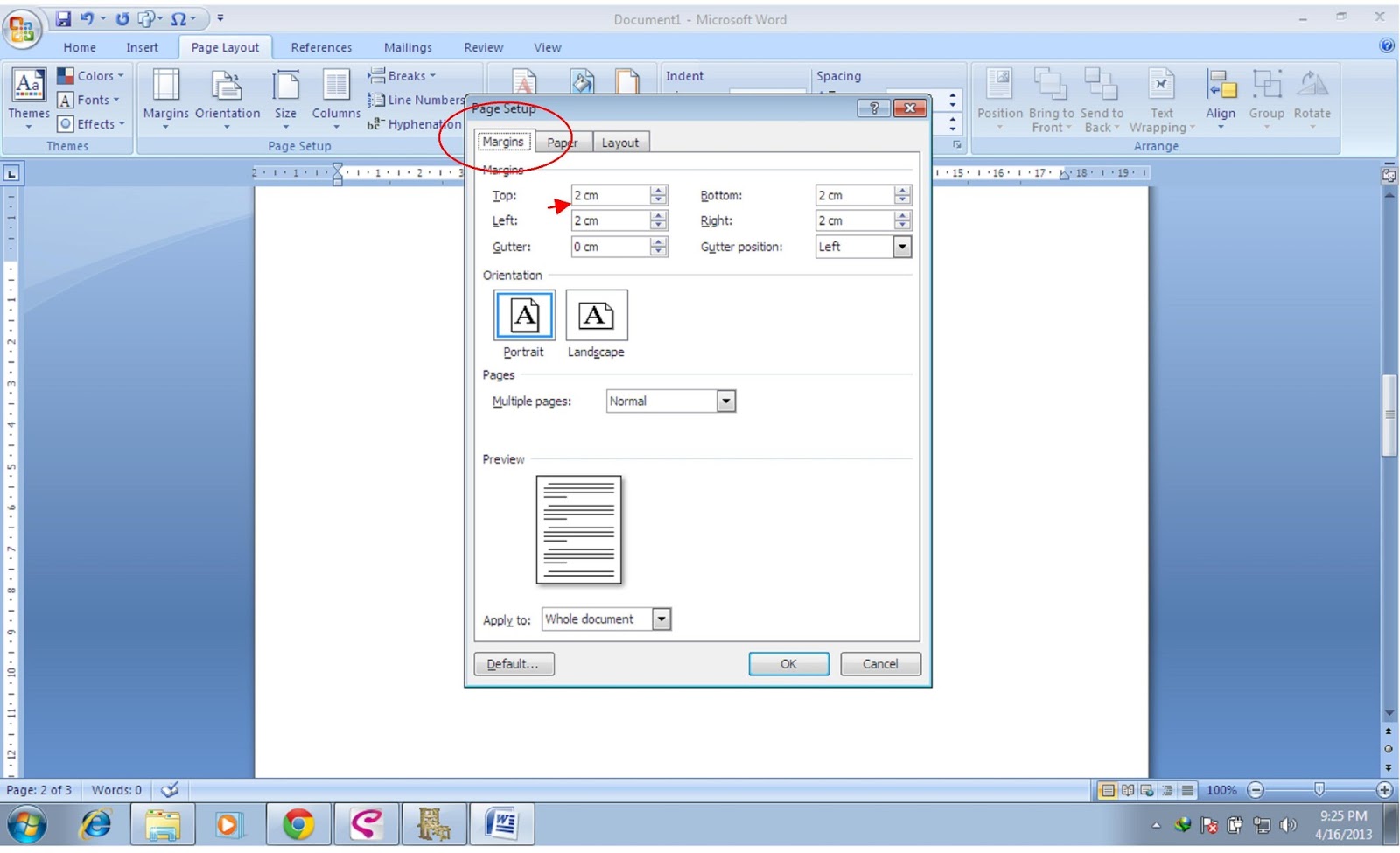
Task: Open Multiple pages dropdown
Action: tap(725, 401)
